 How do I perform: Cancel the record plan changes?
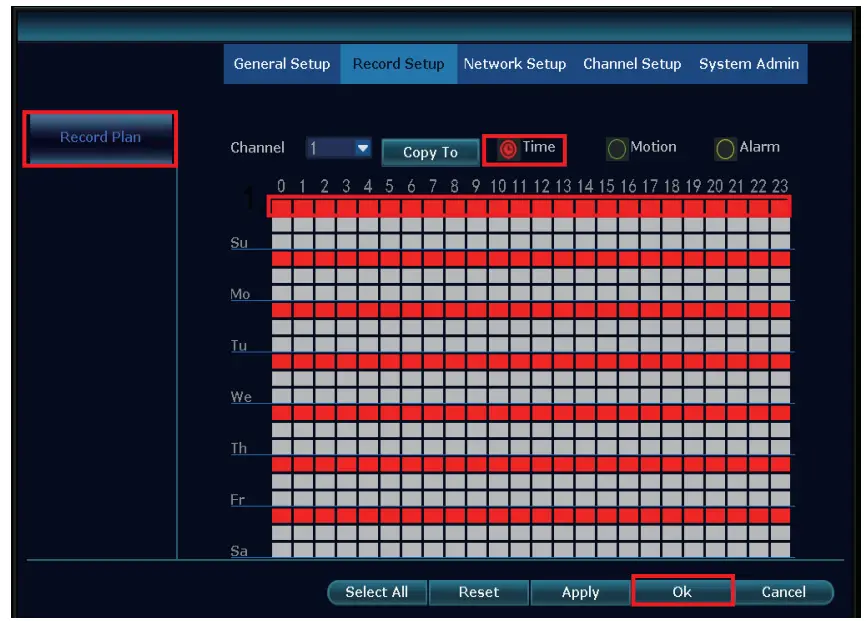tap(785, 591)
